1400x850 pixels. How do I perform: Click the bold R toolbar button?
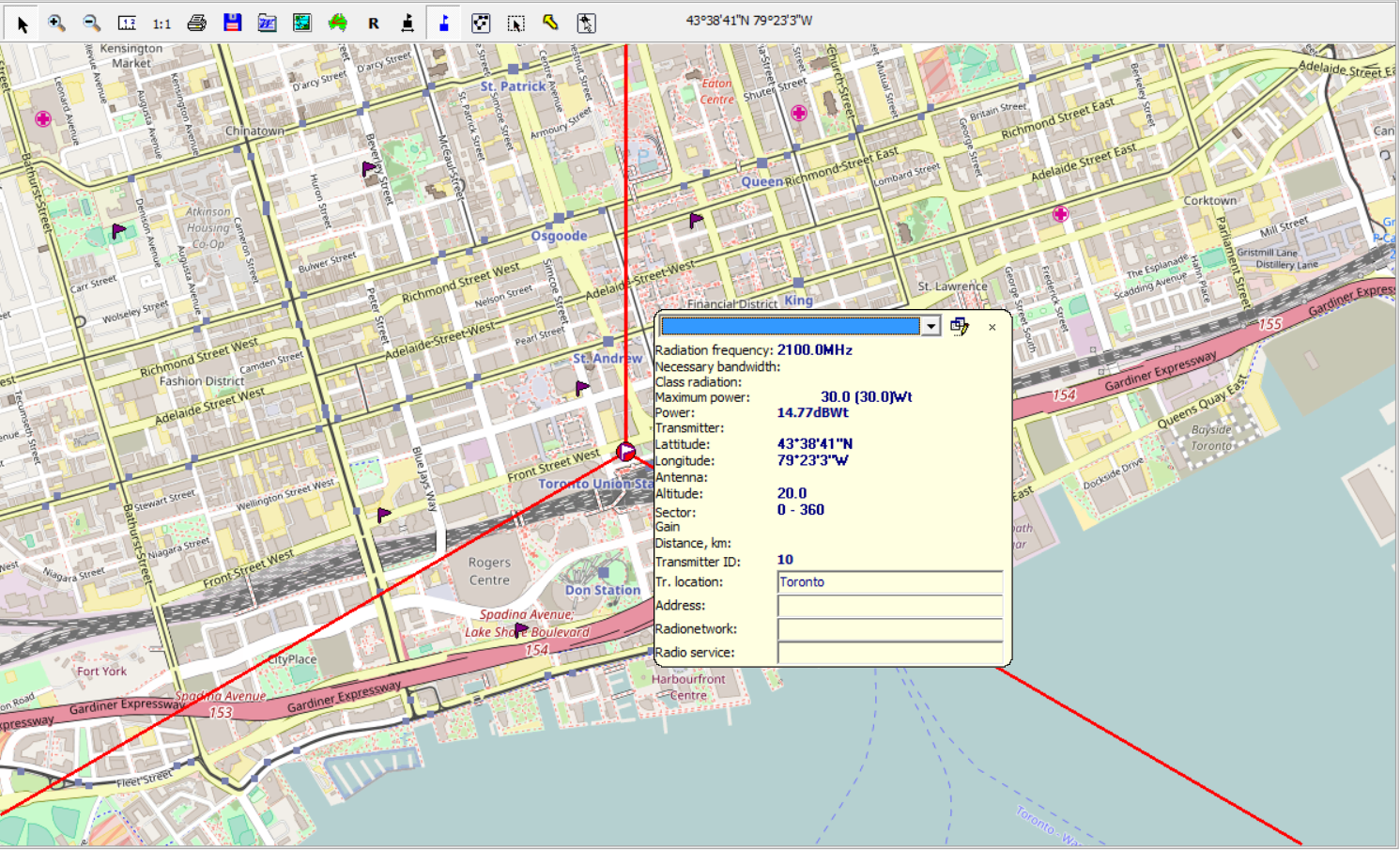pyautogui.click(x=374, y=23)
